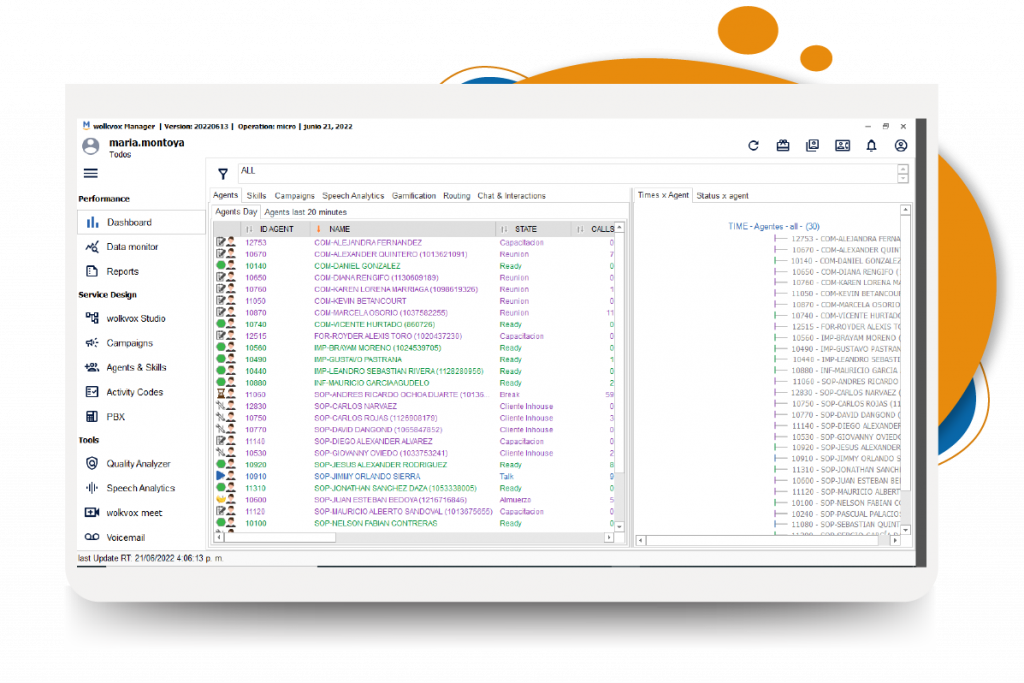Image resolution: width=1024 pixels, height=683 pixels.
Task: Sort the table by ID AGENT column
Action: [x=276, y=229]
